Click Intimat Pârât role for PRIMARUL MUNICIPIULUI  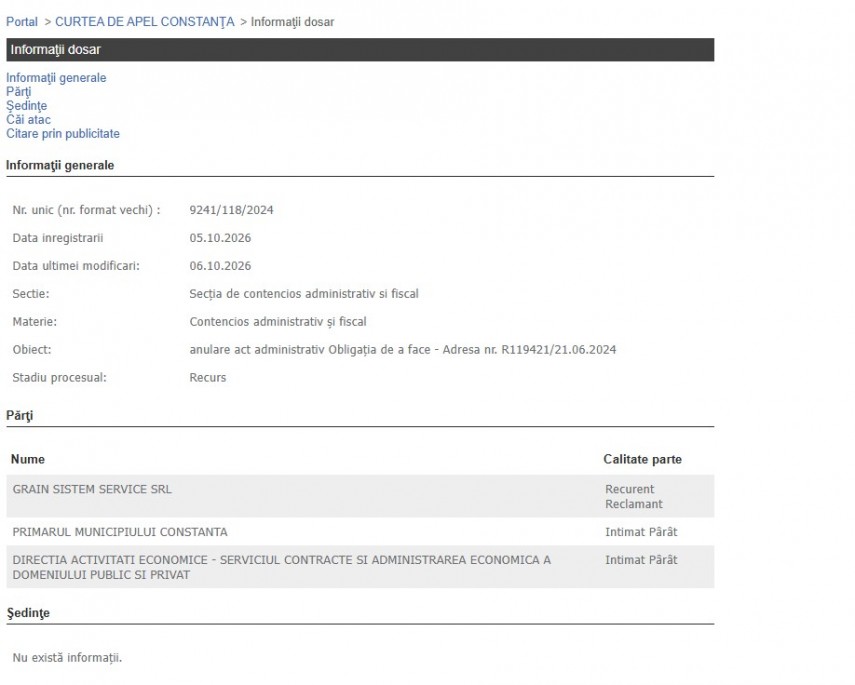641,532
